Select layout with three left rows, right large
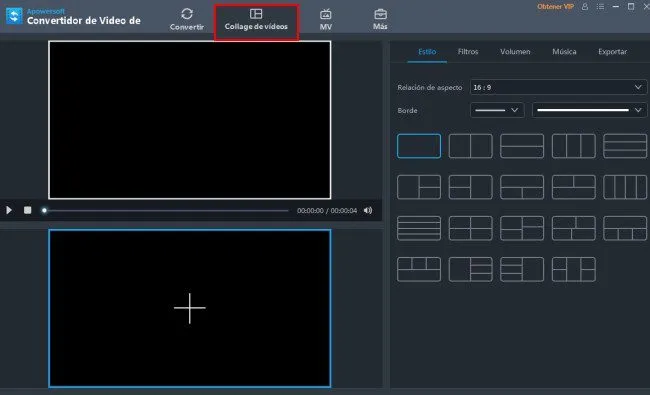Viewport: 650px width, 395px height. 522,269
